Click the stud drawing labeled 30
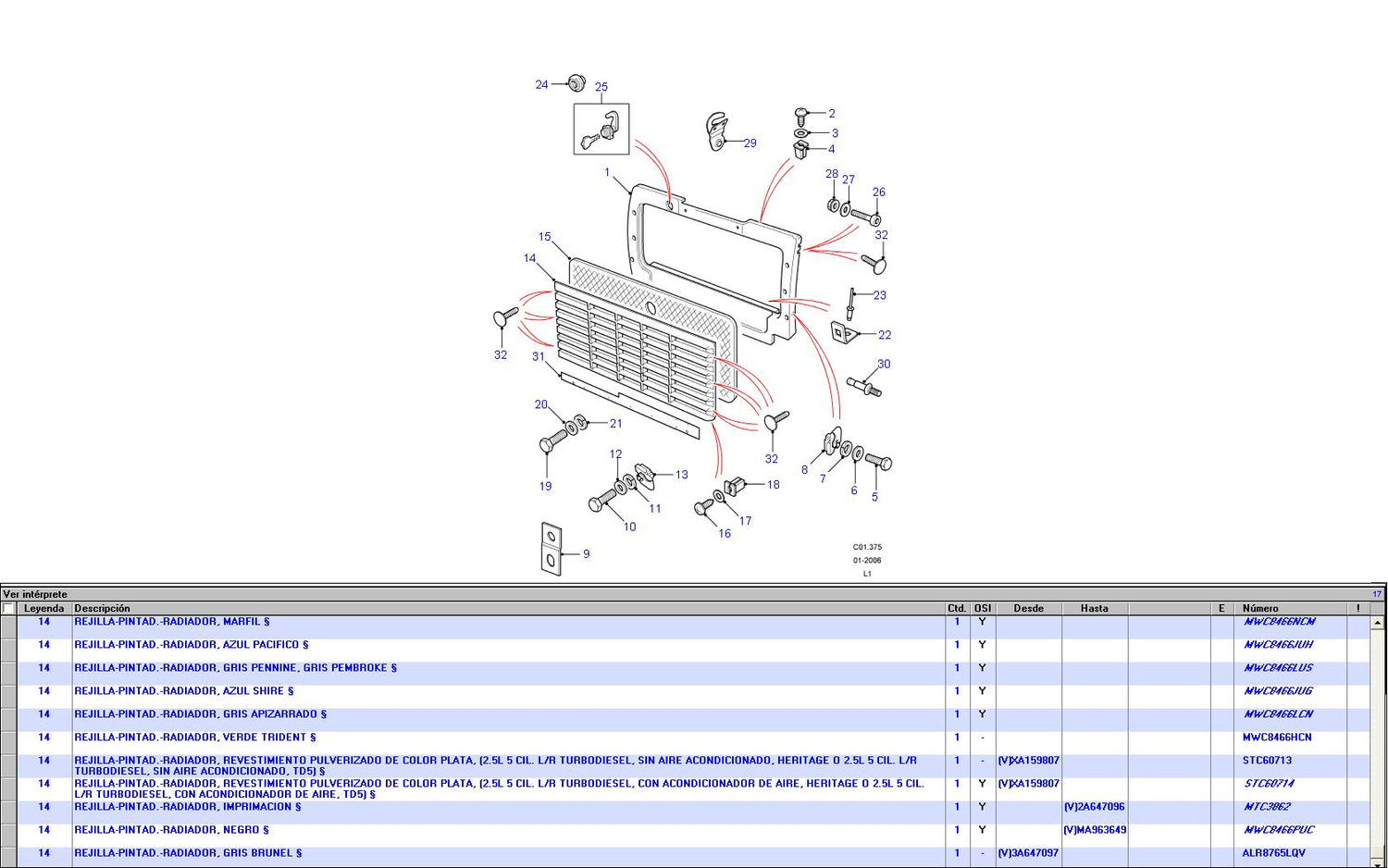 [x=864, y=387]
